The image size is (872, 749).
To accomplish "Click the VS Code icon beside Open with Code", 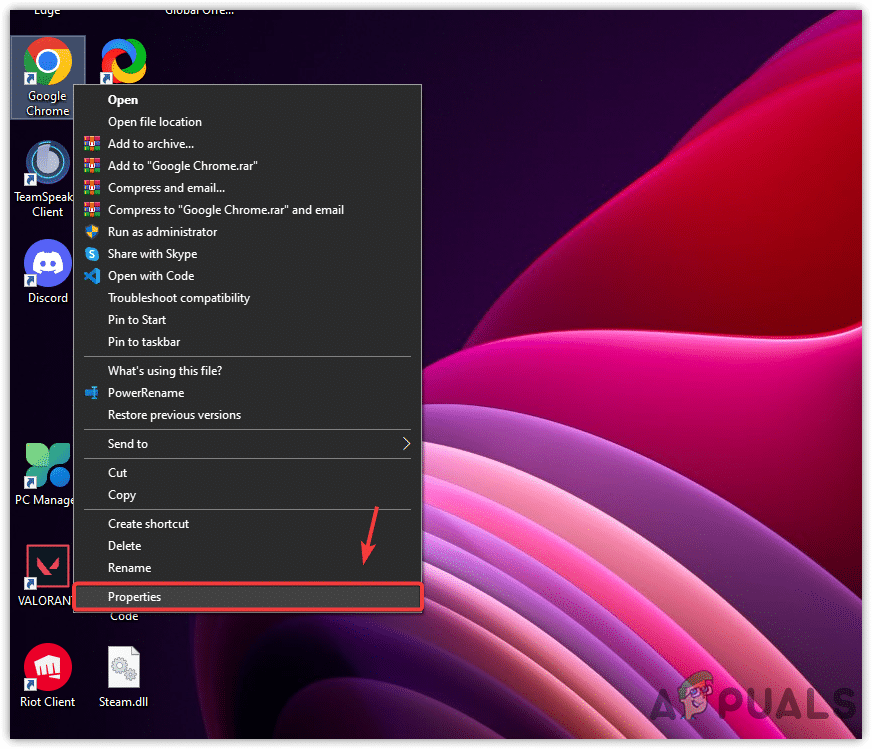I will [x=92, y=276].
